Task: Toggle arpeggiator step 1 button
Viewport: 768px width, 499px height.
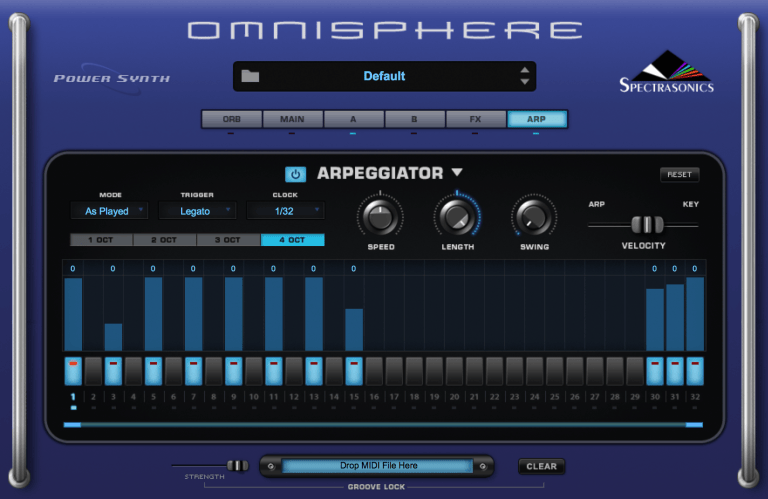Action: 73,371
